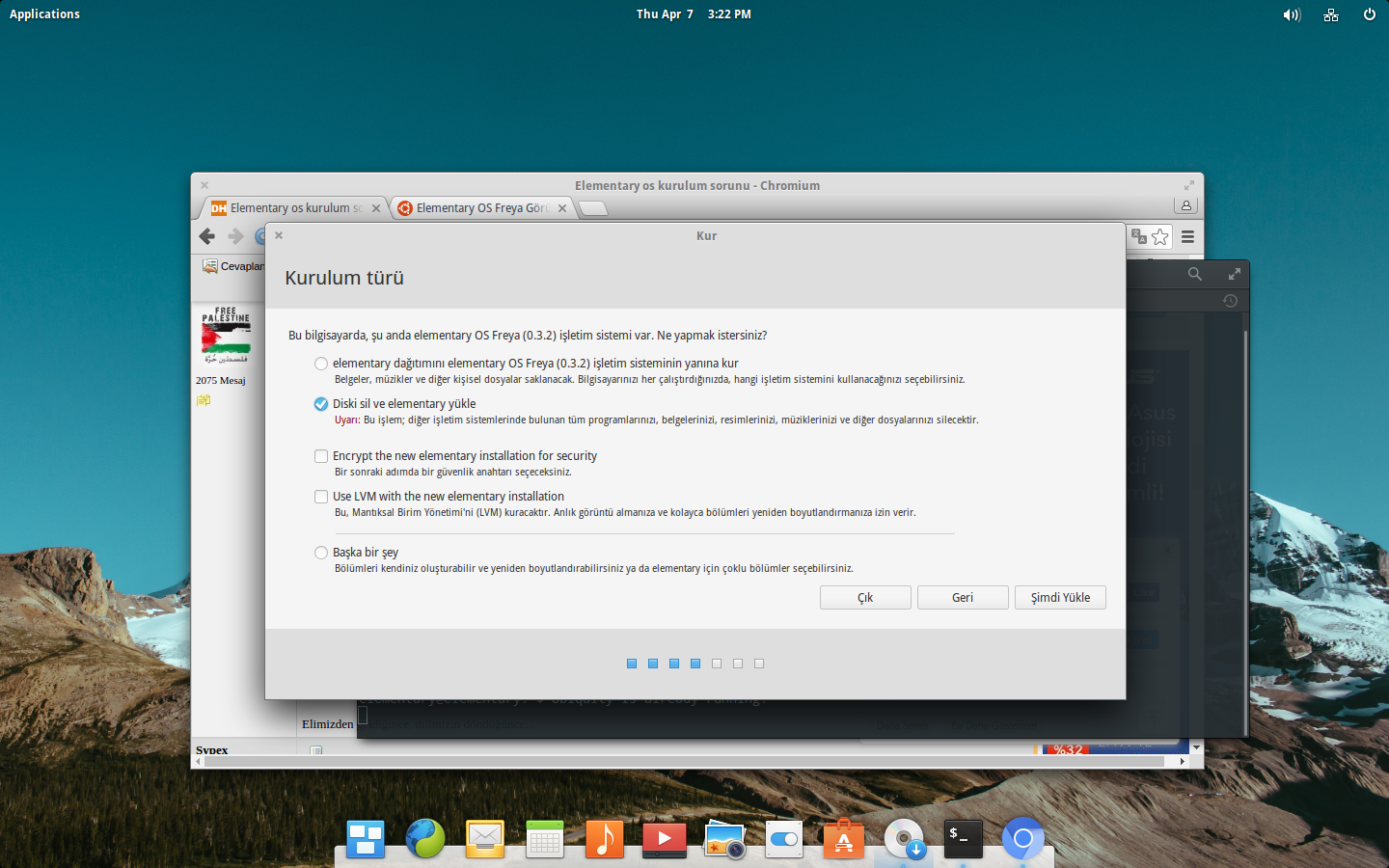The width and height of the screenshot is (1389, 868).
Task: Click the '2075 Mesaj' text
Action: click(x=220, y=380)
